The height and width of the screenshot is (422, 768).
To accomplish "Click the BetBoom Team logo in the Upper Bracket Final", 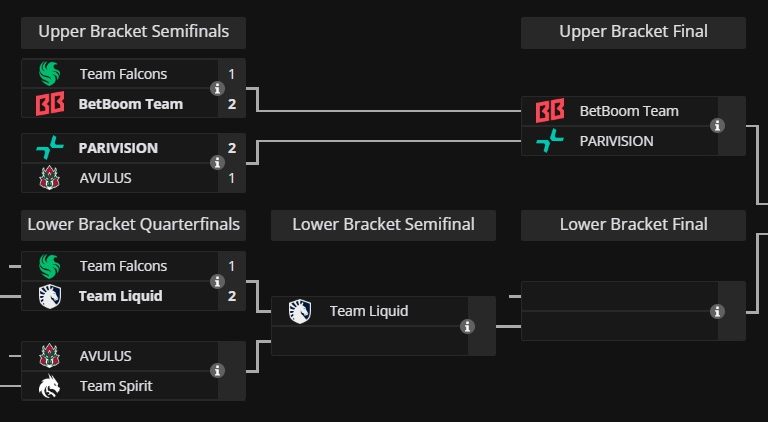I will [x=549, y=111].
